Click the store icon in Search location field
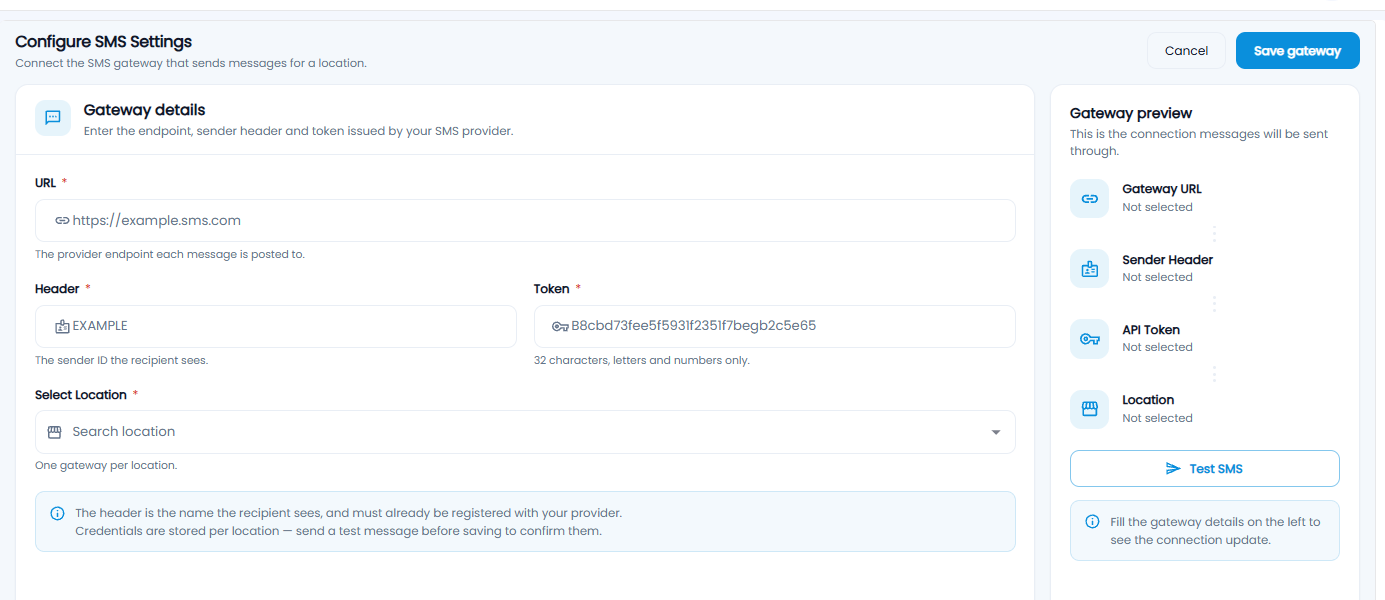 (55, 432)
